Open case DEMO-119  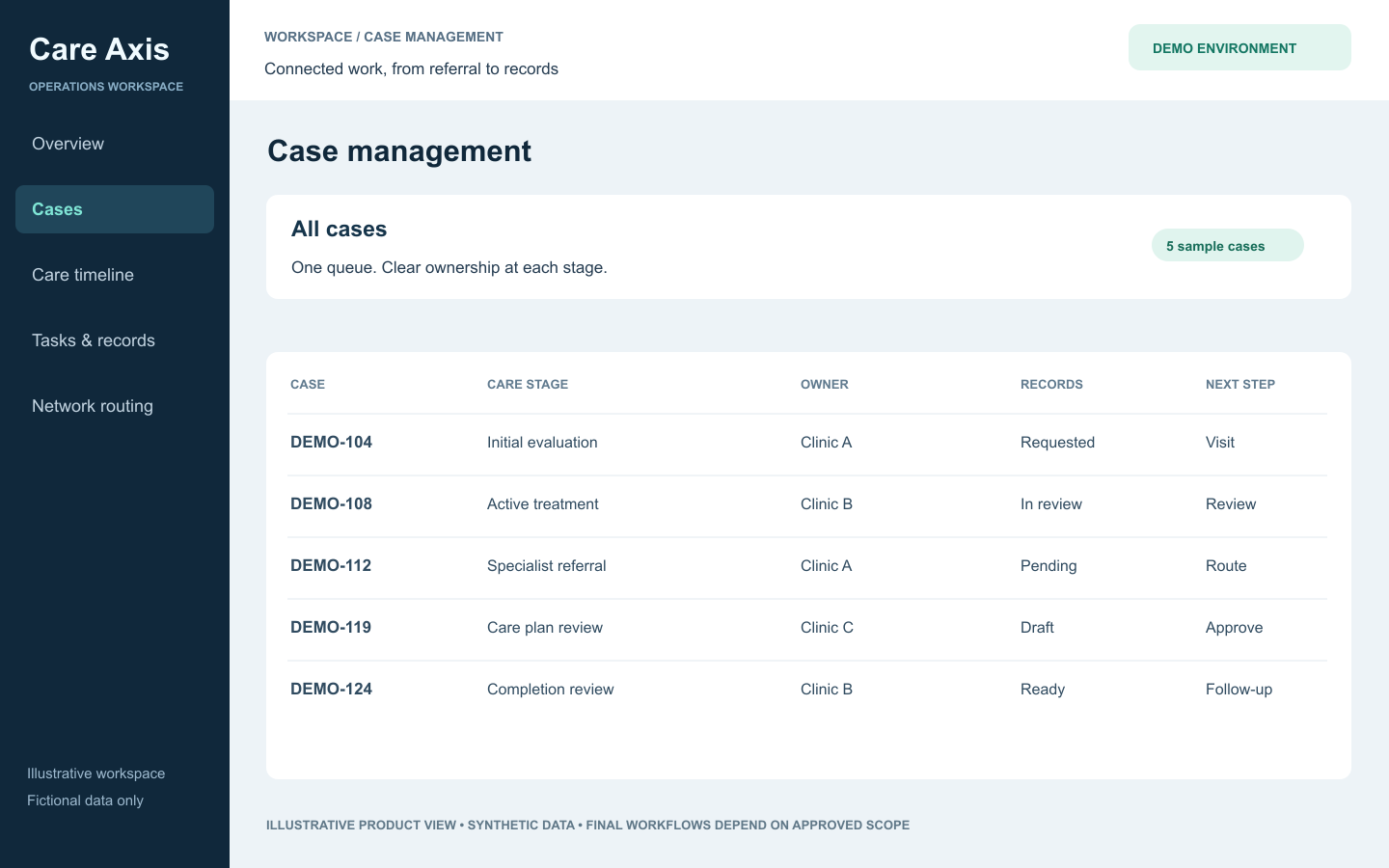tap(331, 627)
